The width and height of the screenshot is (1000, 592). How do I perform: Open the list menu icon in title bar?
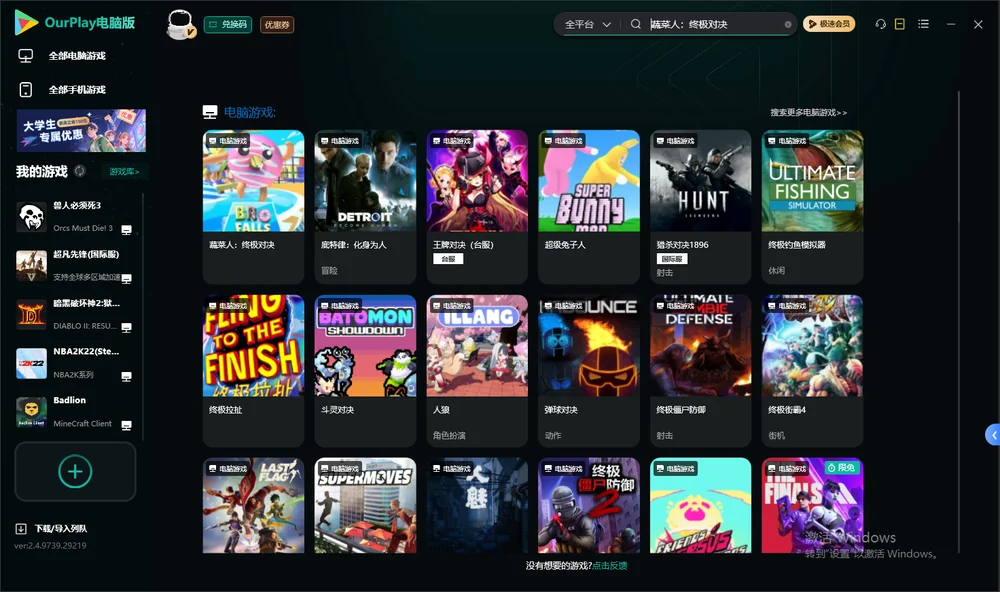pyautogui.click(x=923, y=24)
